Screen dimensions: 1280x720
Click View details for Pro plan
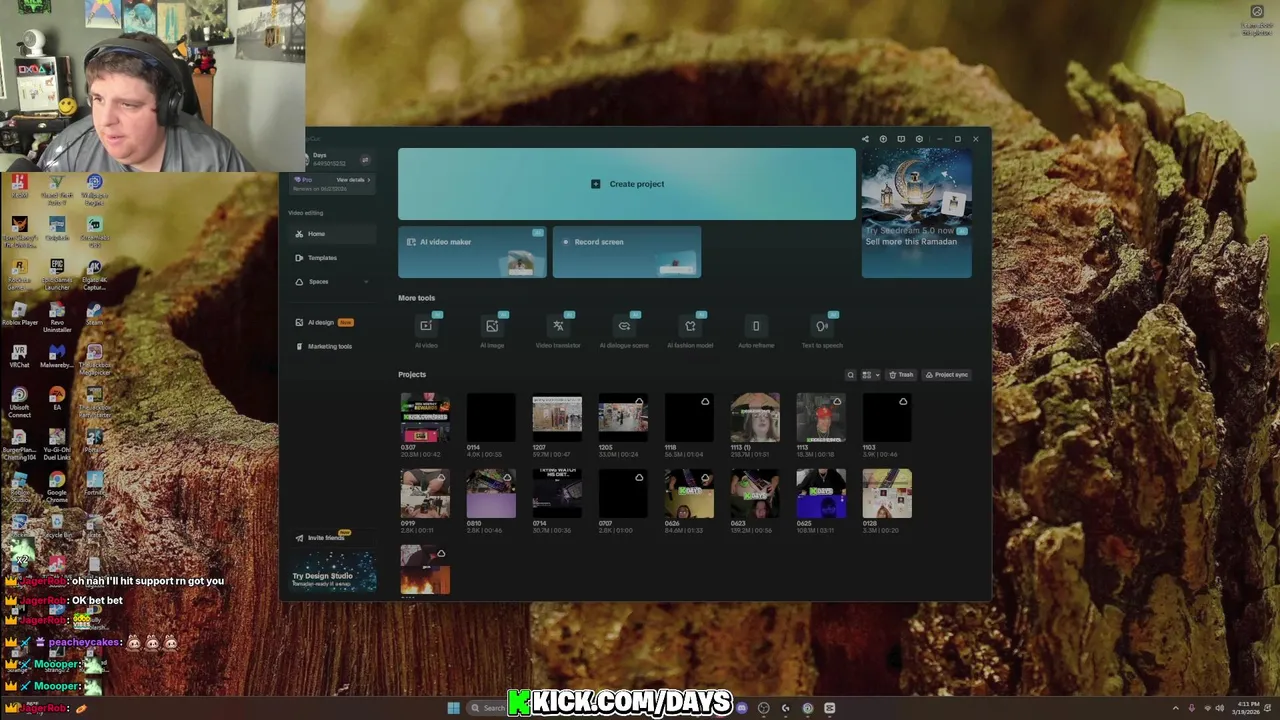click(x=353, y=180)
